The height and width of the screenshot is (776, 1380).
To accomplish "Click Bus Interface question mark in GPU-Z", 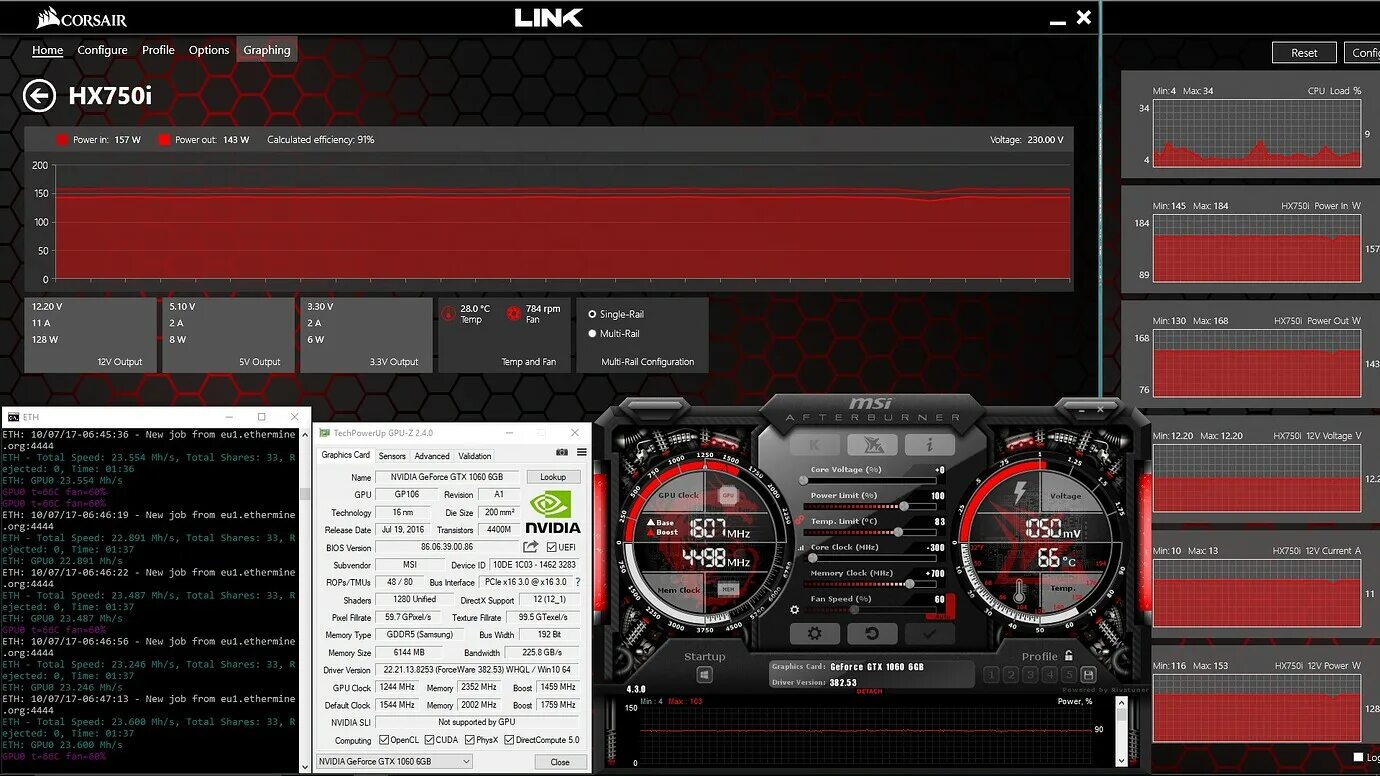I will [577, 582].
